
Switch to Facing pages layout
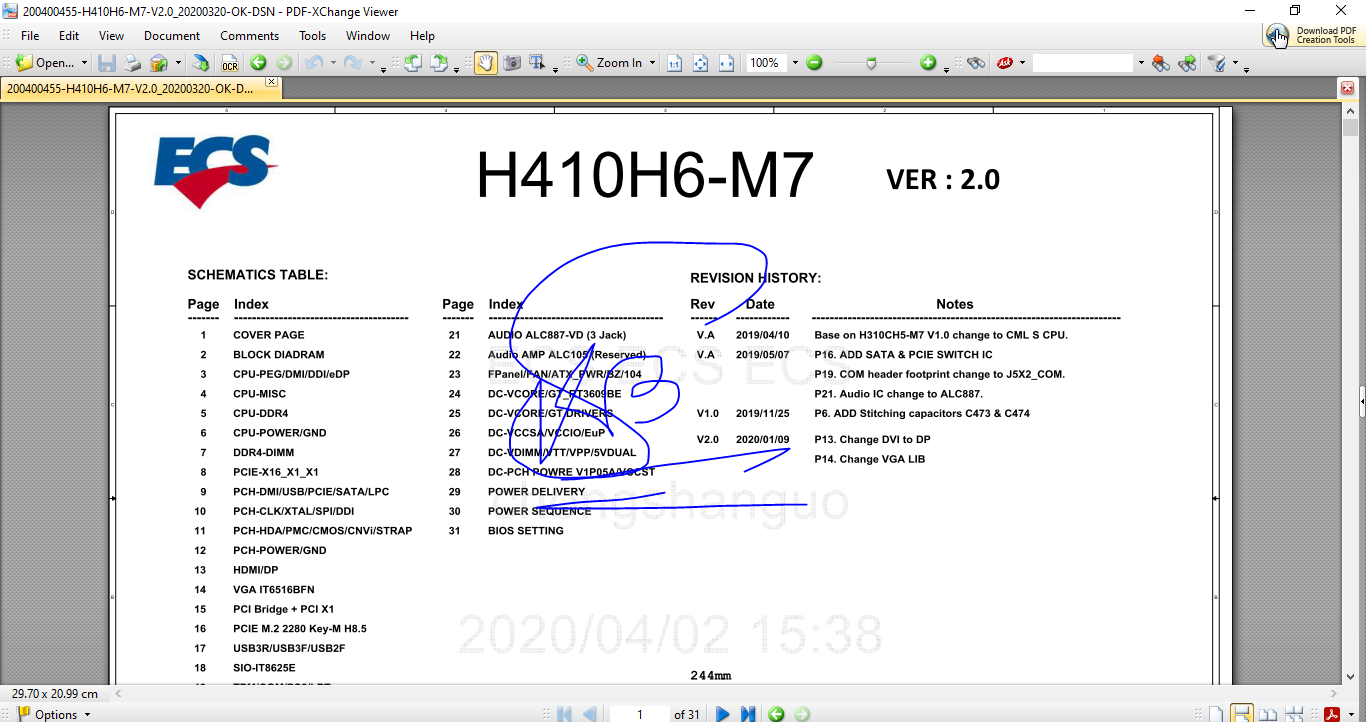pyautogui.click(x=1268, y=714)
